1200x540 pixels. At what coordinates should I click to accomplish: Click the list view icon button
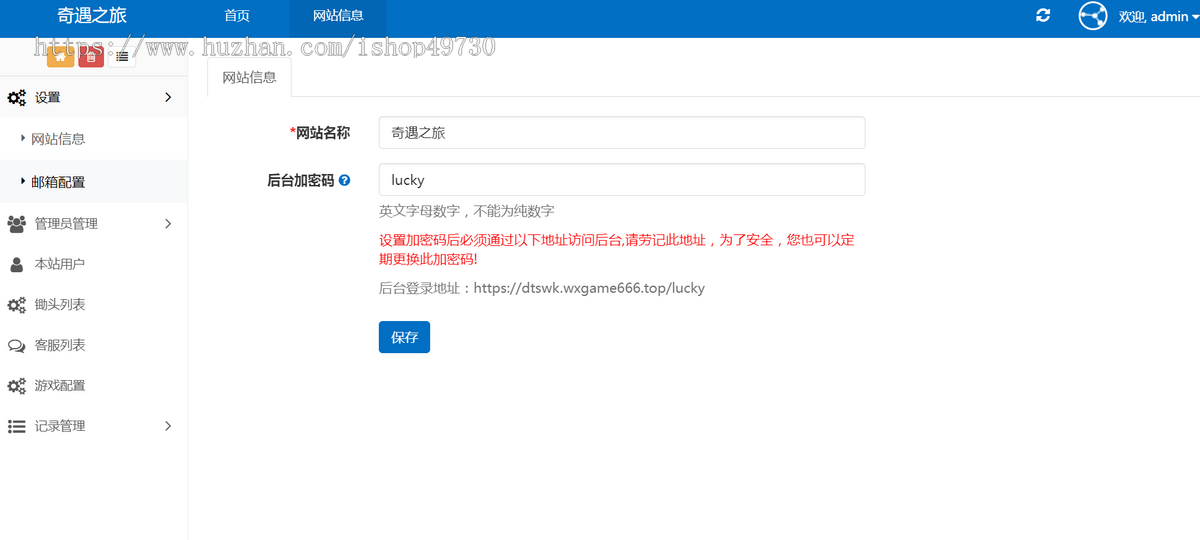pos(121,57)
